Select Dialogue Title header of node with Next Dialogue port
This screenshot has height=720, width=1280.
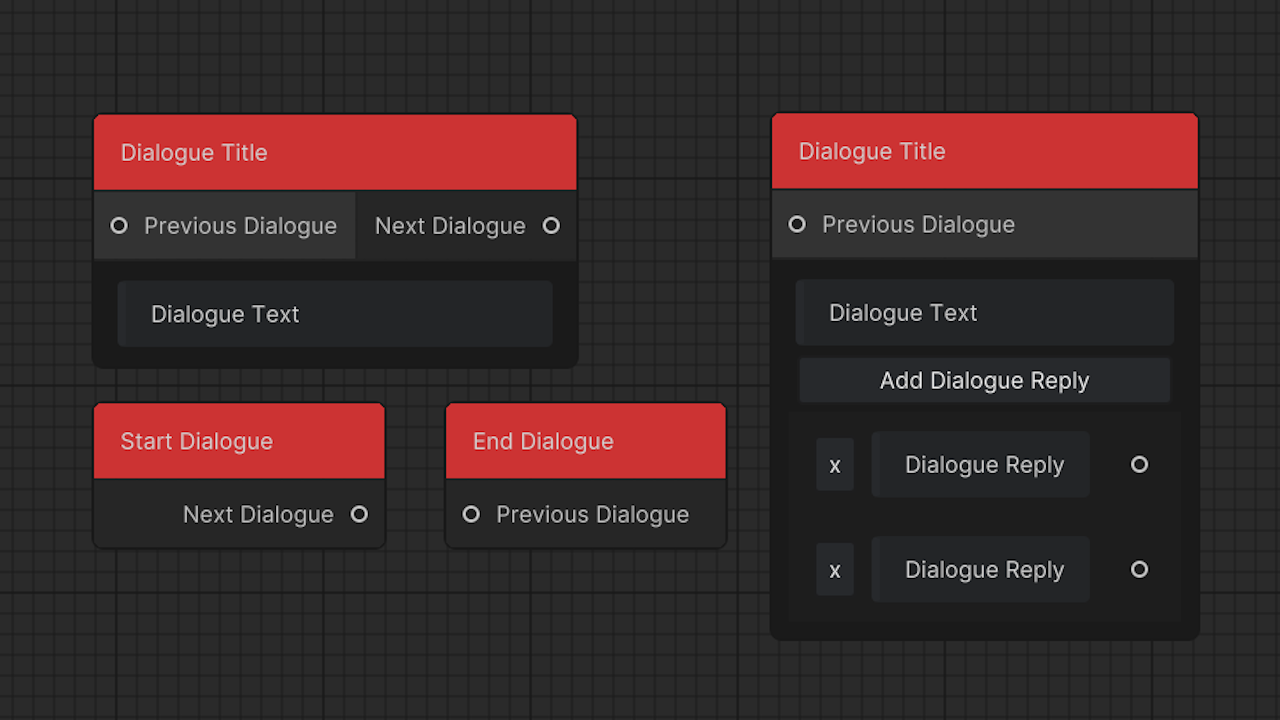pos(335,152)
